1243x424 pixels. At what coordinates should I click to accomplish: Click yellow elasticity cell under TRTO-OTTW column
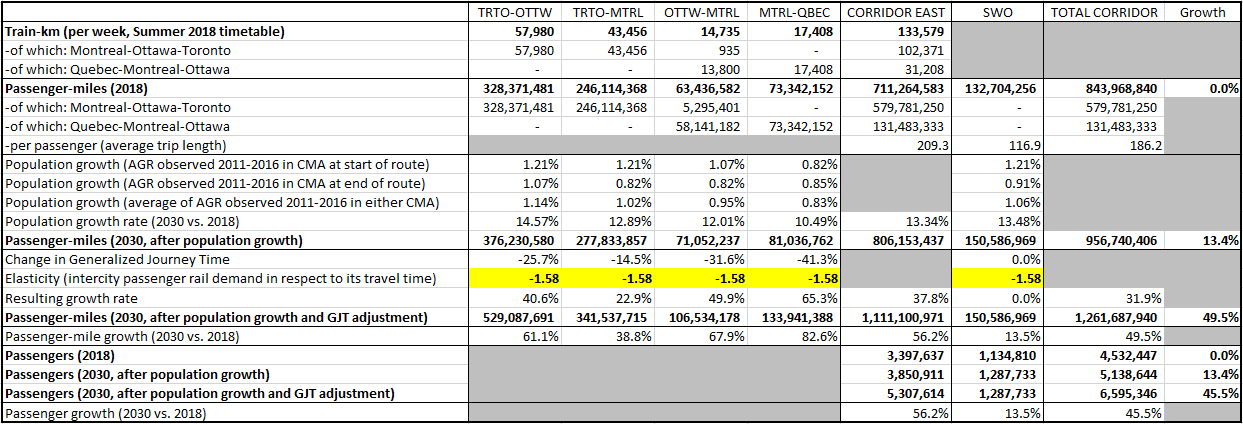pos(517,281)
